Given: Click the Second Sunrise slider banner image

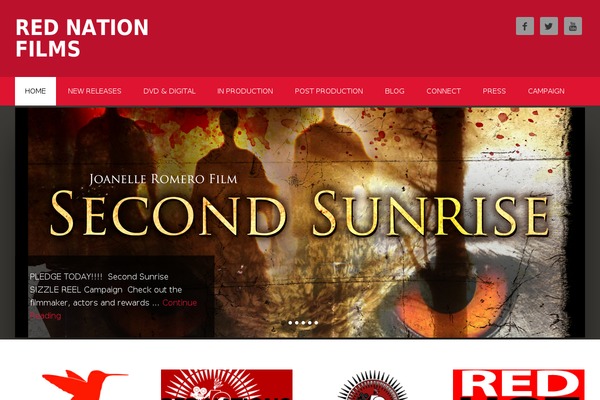Looking at the screenshot, I should pos(300,222).
